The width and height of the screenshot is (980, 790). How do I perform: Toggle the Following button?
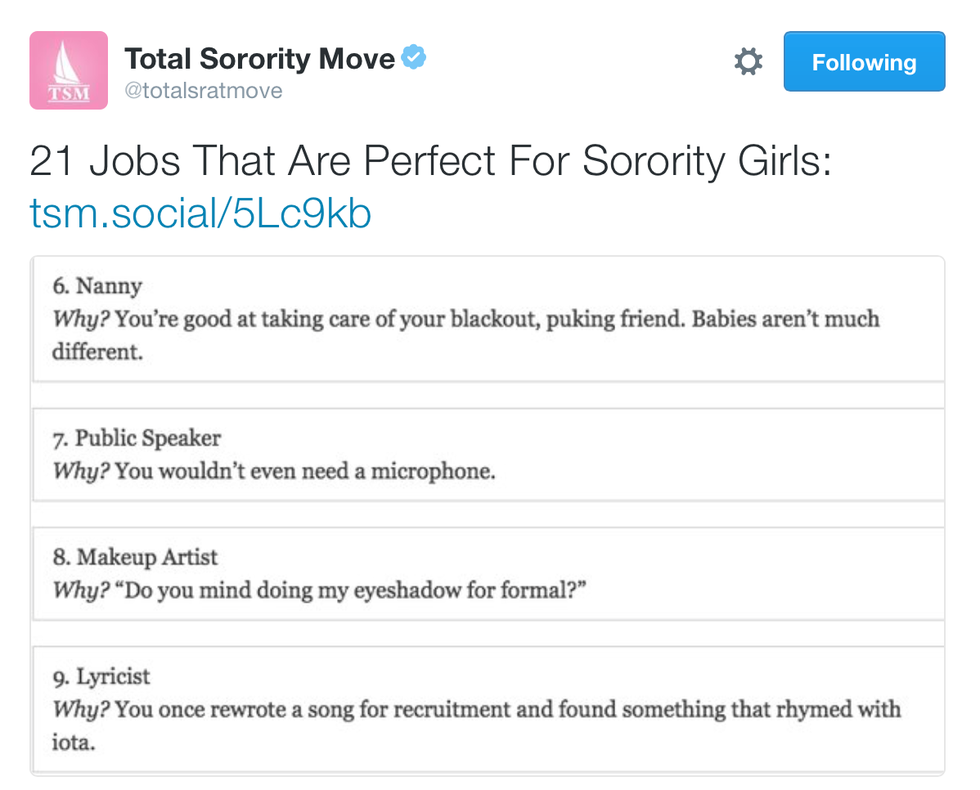click(x=864, y=62)
